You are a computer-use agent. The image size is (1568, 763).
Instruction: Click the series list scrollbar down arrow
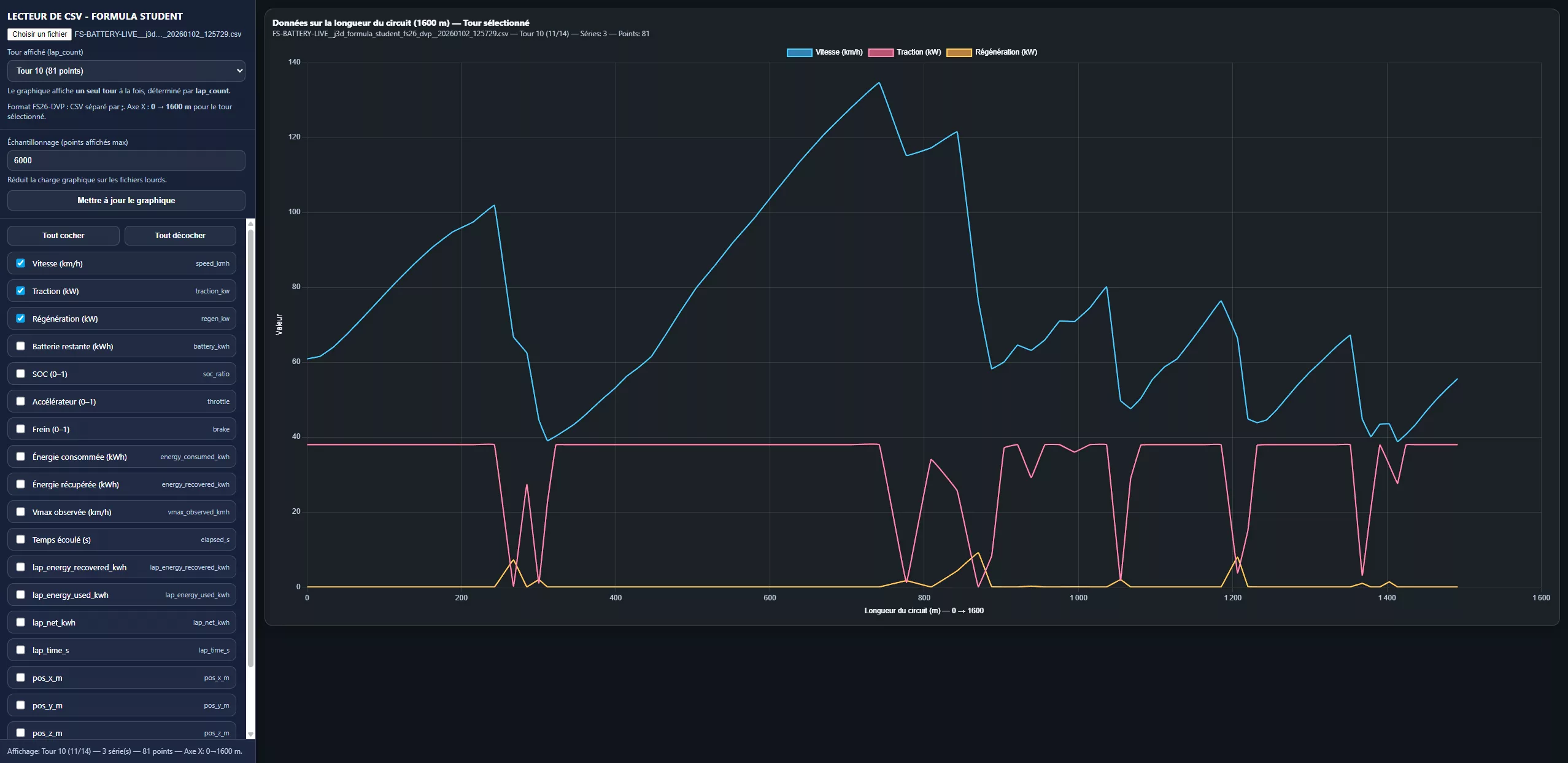[x=250, y=734]
